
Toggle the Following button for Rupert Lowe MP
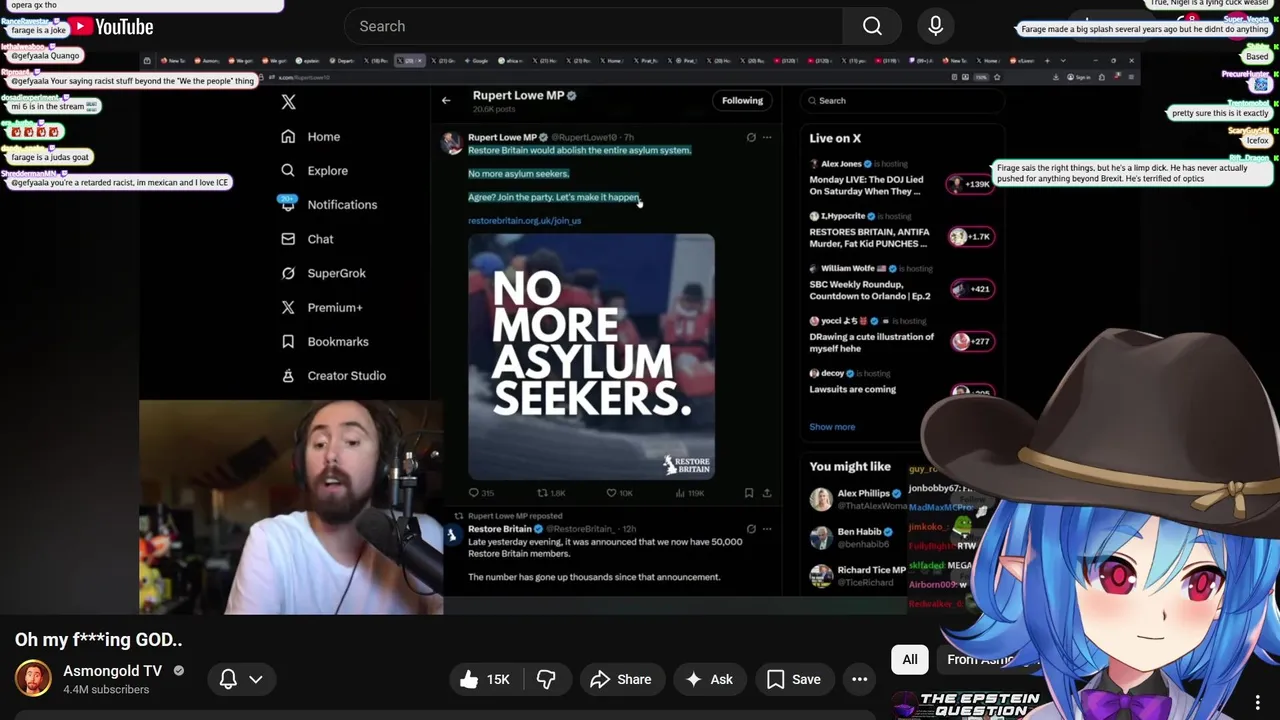click(x=742, y=100)
